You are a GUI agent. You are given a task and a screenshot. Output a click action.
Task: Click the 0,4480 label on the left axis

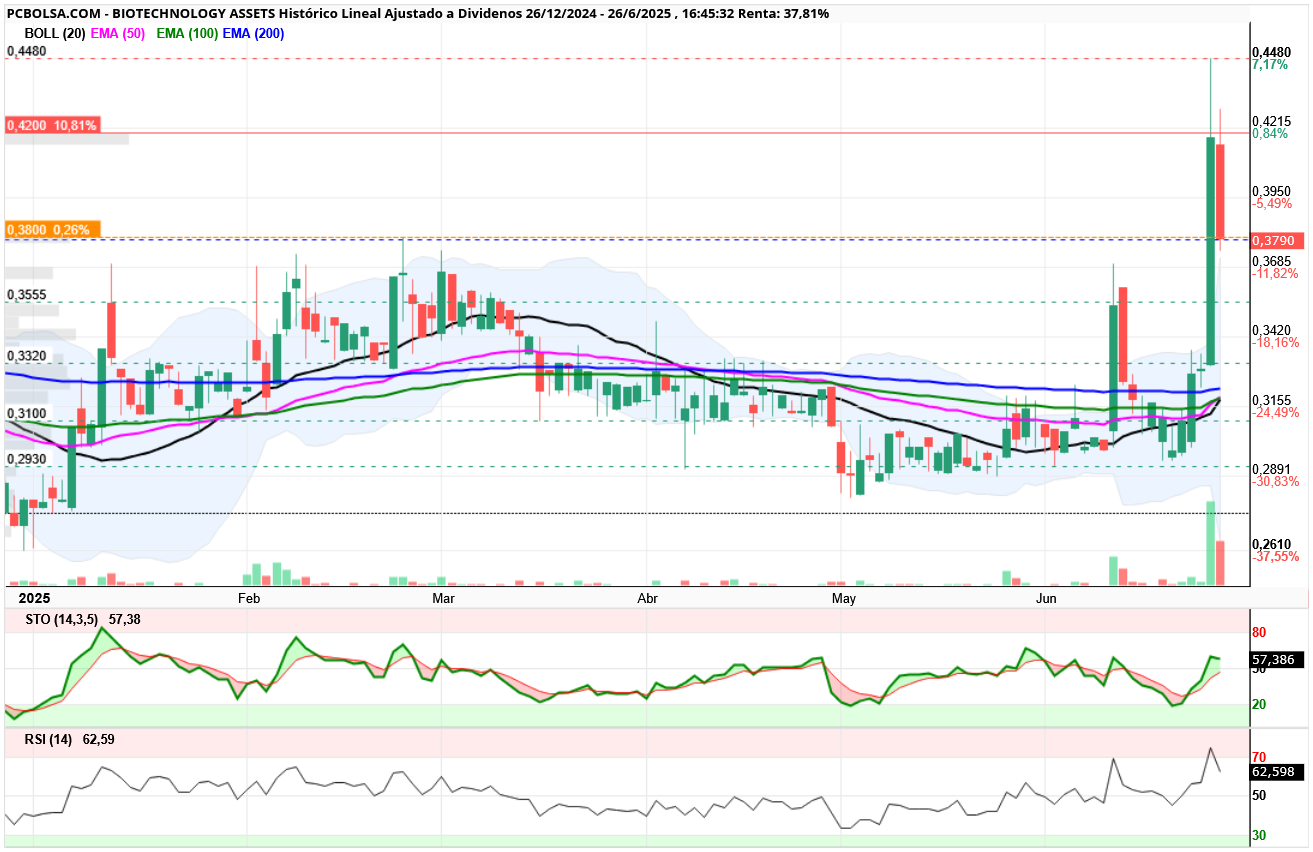click(27, 51)
